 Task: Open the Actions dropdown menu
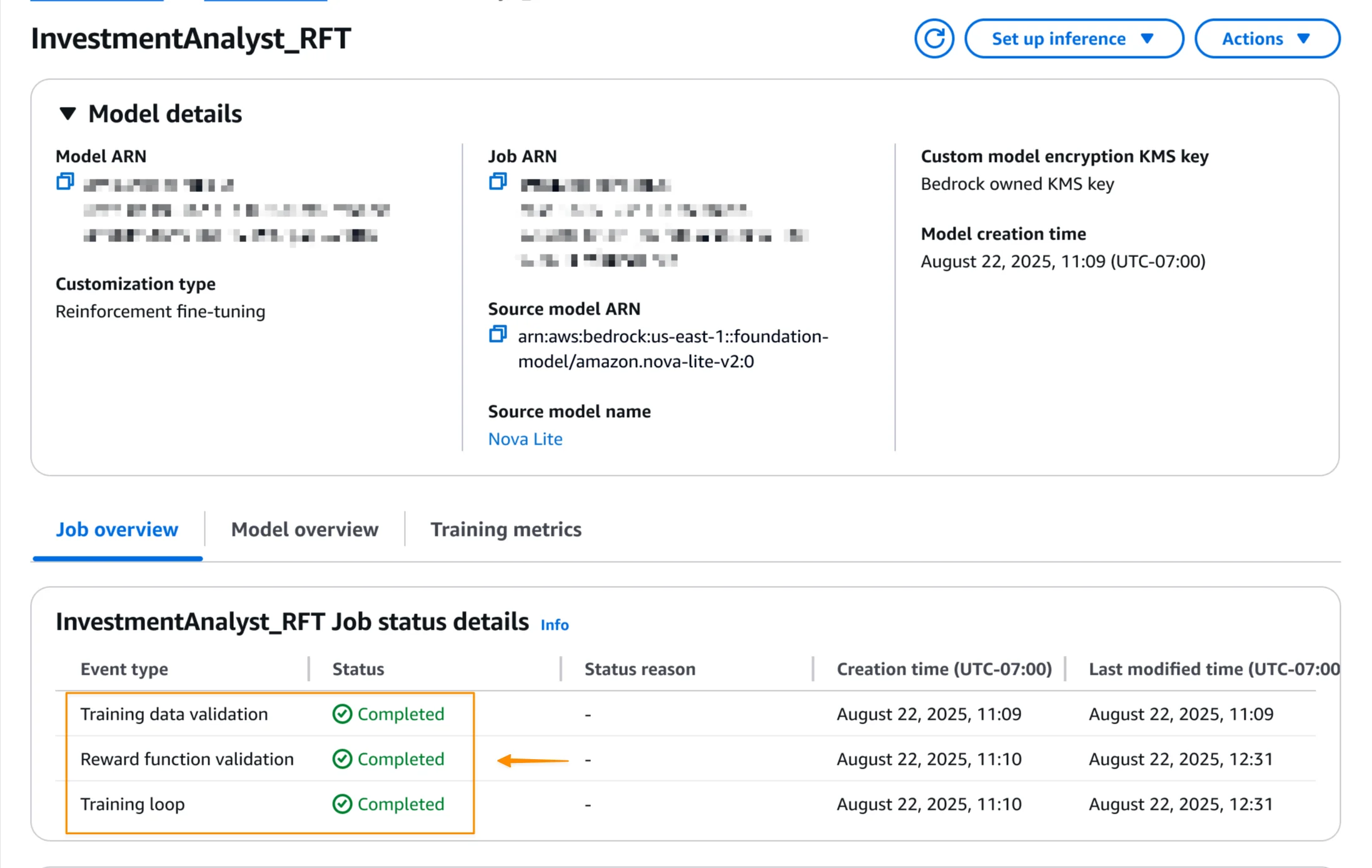click(x=1266, y=39)
